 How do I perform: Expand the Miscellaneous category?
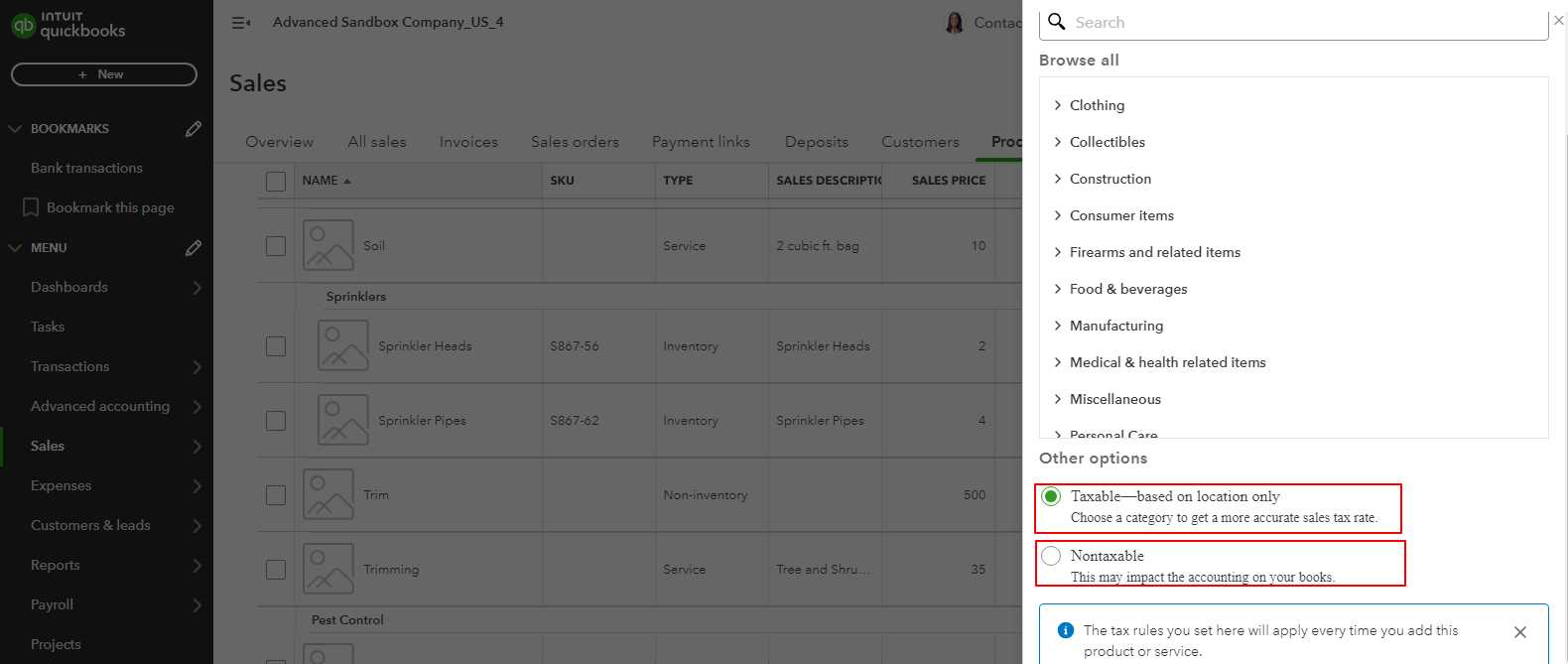tap(1058, 399)
